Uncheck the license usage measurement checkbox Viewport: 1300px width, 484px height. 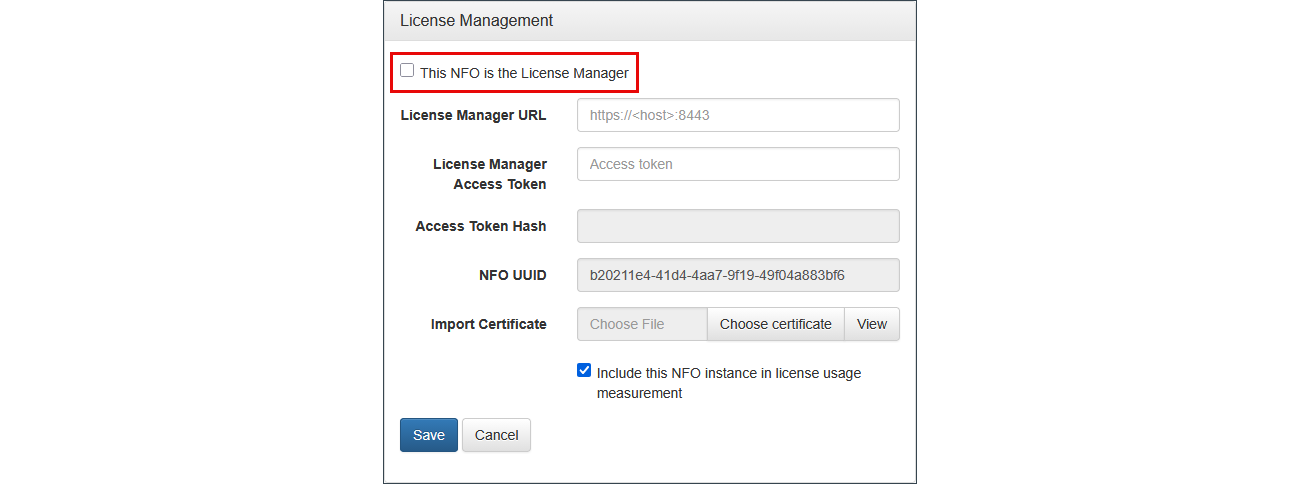click(584, 371)
